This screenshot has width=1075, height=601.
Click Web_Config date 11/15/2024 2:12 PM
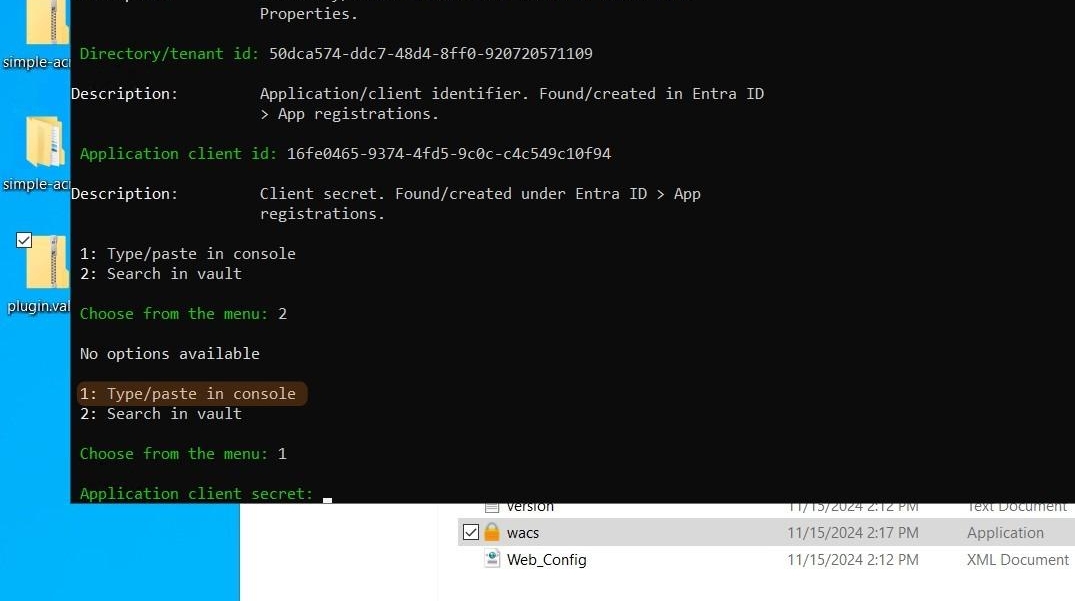852,560
